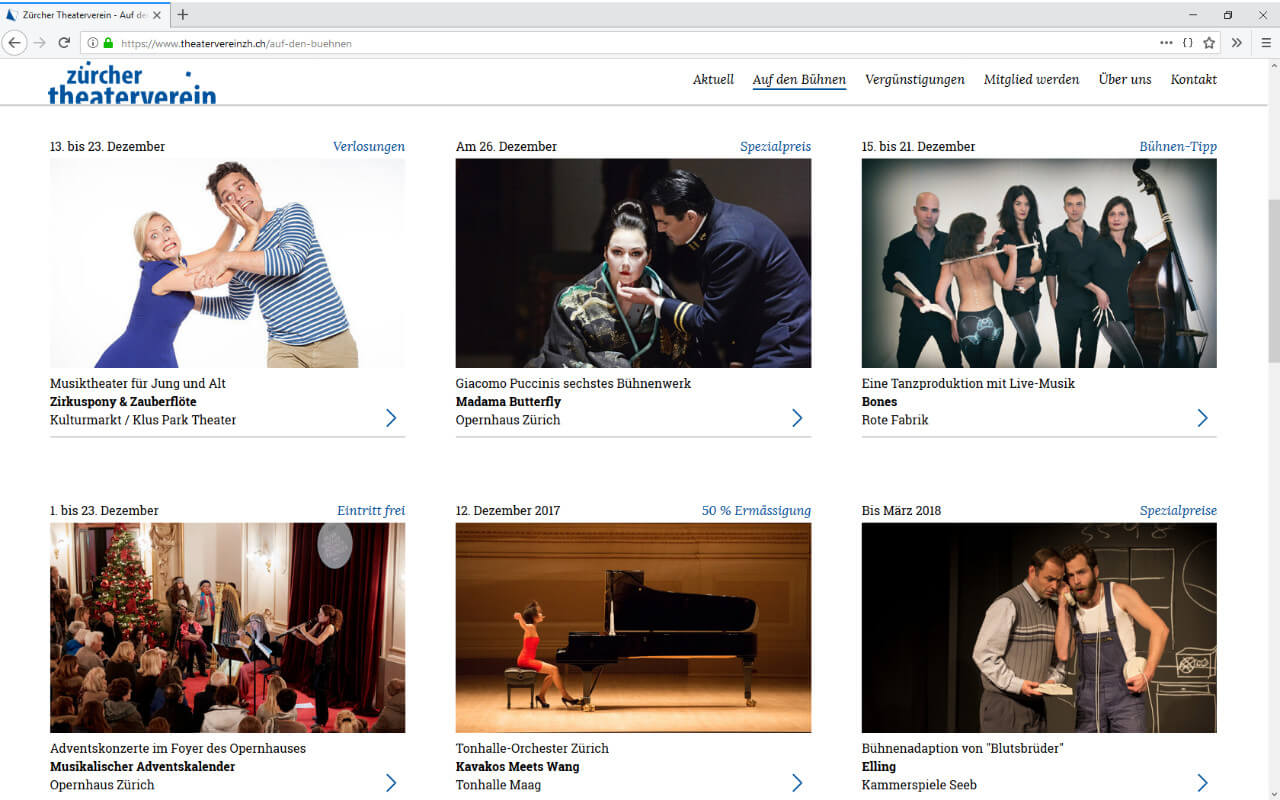Navigate to Kontakt page
The height and width of the screenshot is (800, 1280).
click(x=1194, y=80)
